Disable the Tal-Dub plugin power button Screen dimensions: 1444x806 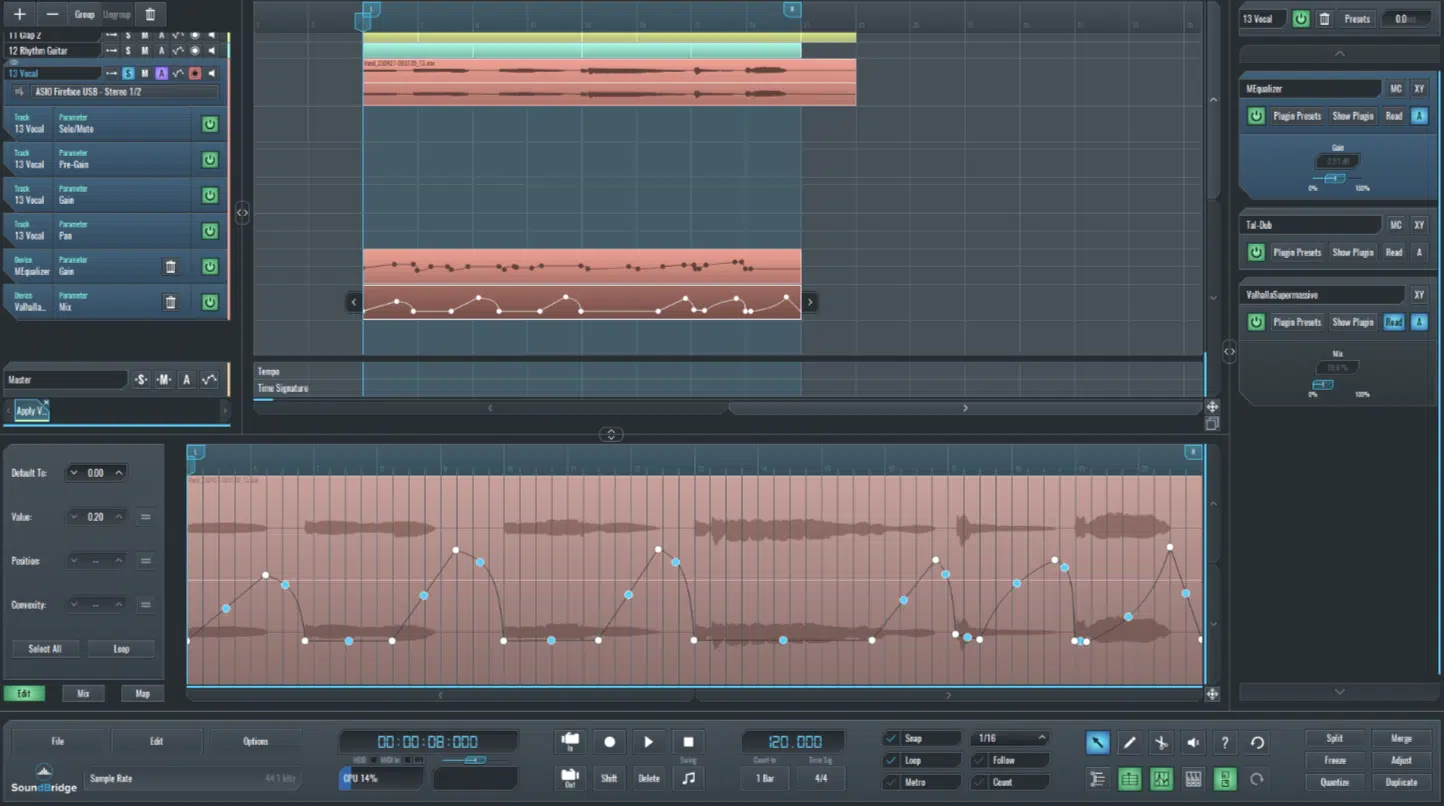click(x=1256, y=252)
